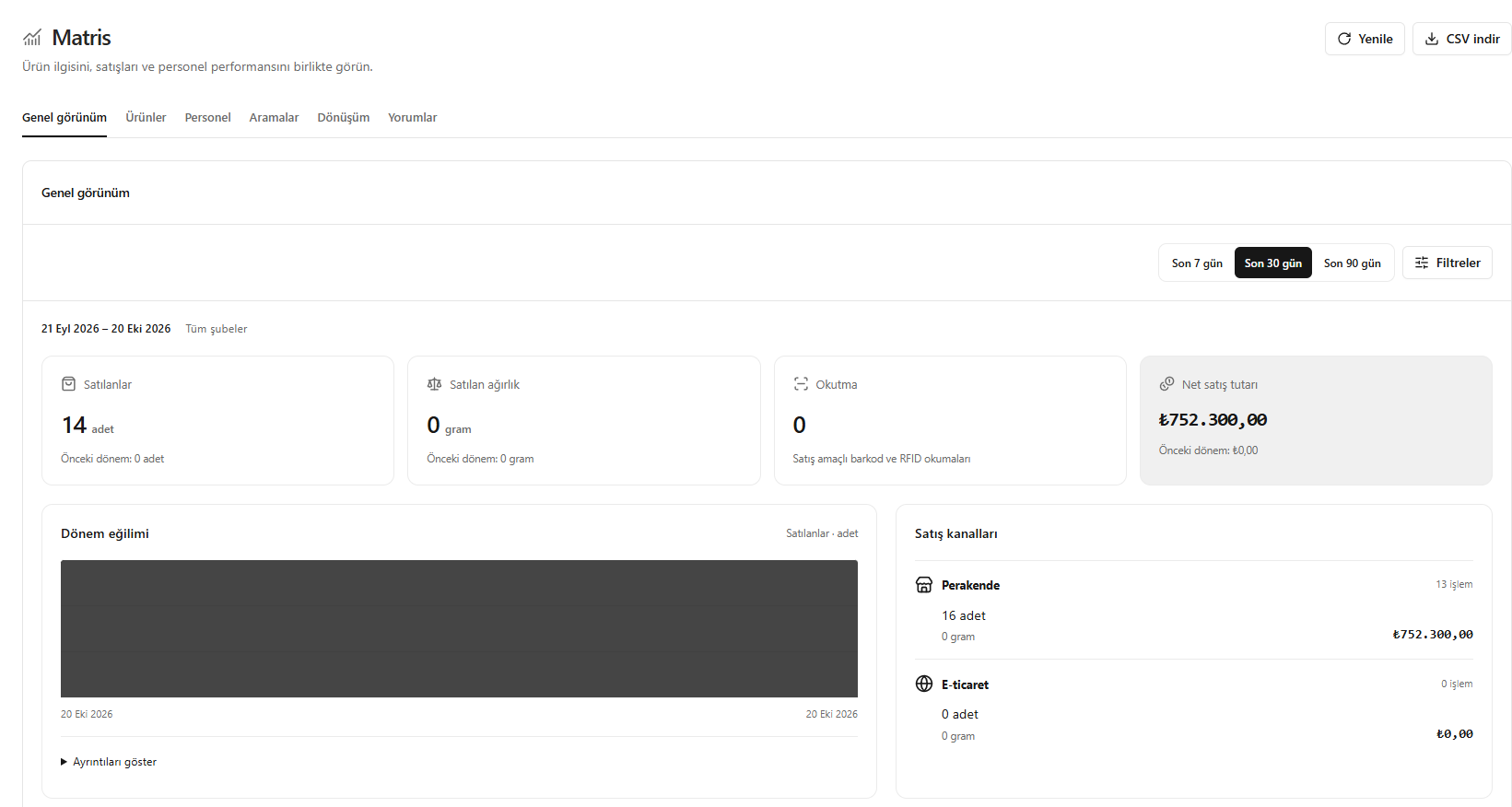Image resolution: width=1512 pixels, height=807 pixels.
Task: Open the Genel görünüm tab
Action: [x=64, y=118]
